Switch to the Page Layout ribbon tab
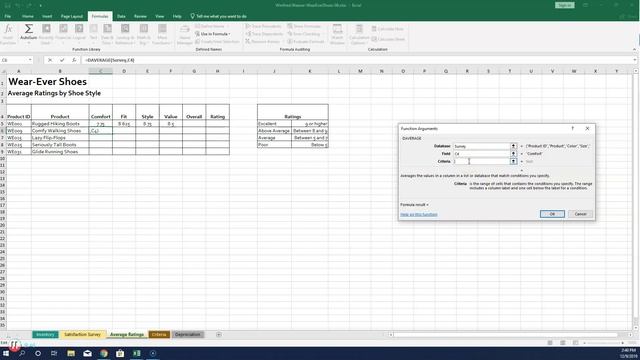Viewport: 640px width, 360px height. click(71, 16)
